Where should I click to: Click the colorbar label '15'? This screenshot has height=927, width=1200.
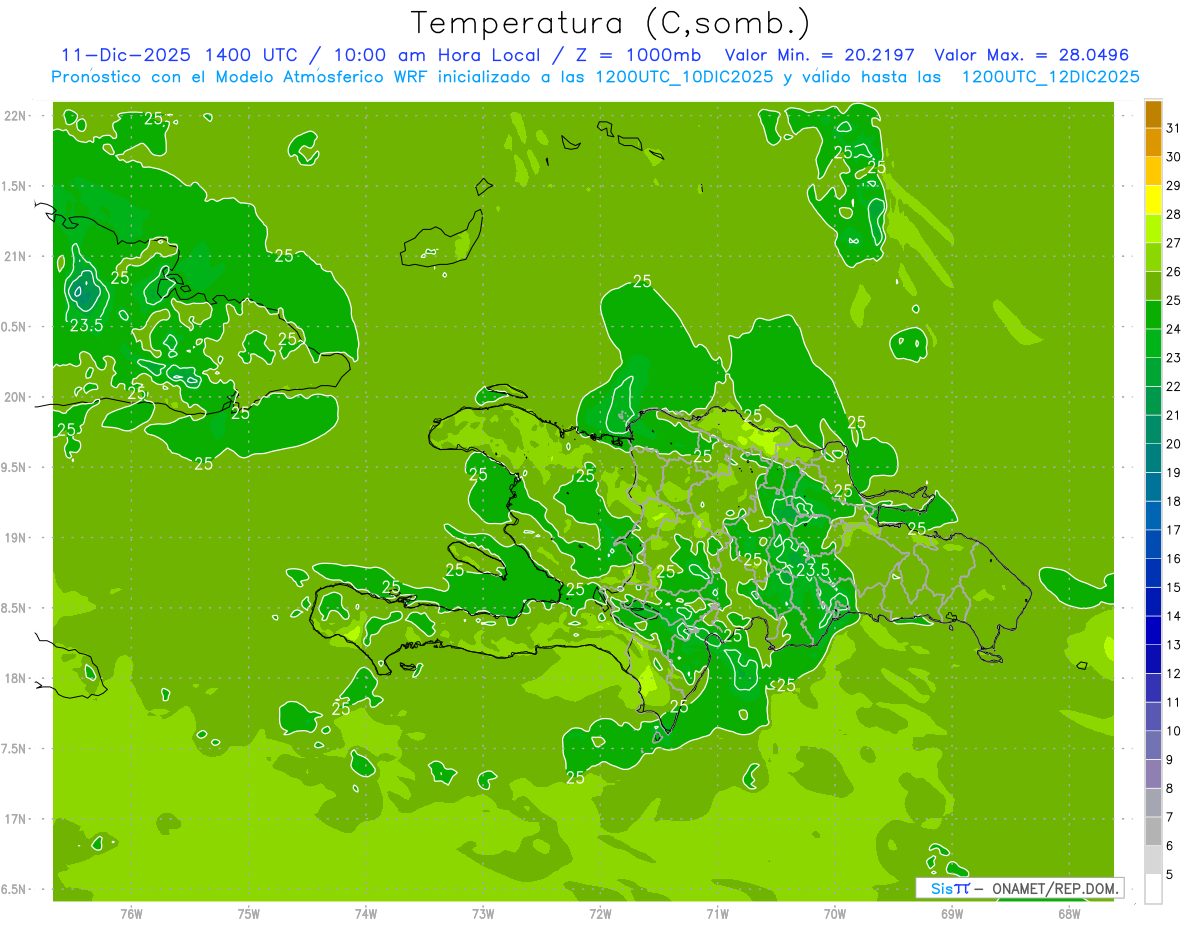(1173, 587)
